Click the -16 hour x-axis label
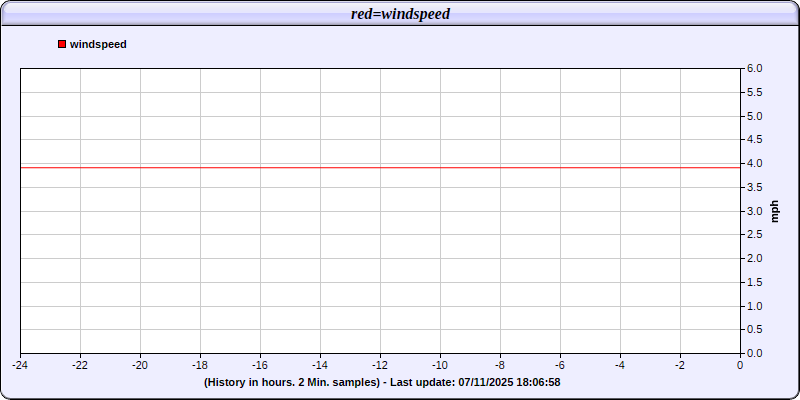The image size is (800, 400). click(260, 366)
